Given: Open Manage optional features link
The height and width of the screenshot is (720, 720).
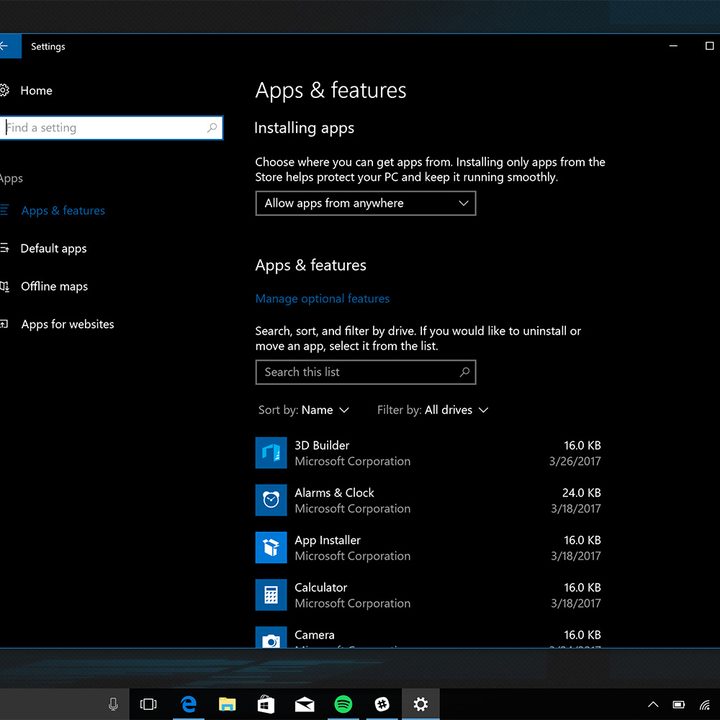Looking at the screenshot, I should click(322, 298).
